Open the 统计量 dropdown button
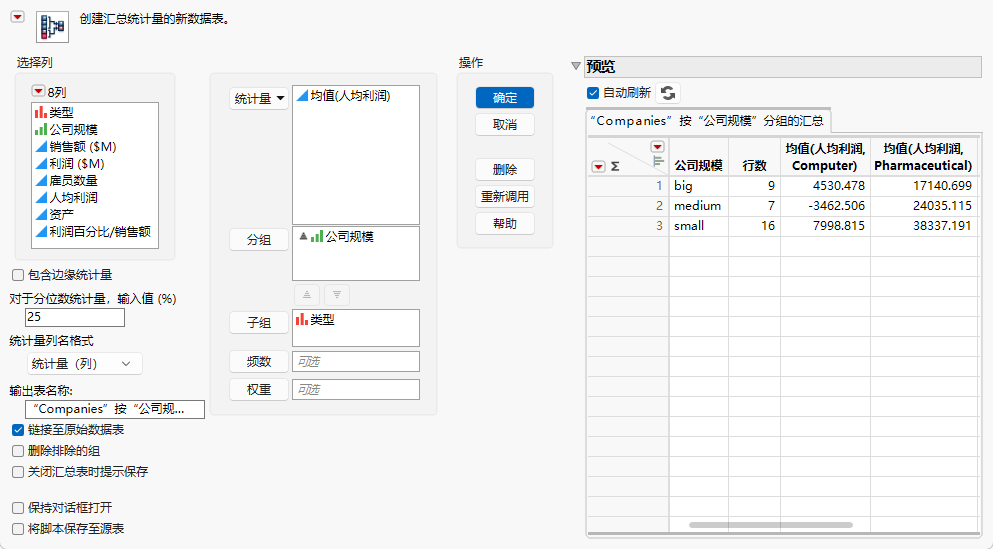Image resolution: width=993 pixels, height=549 pixels. coord(258,98)
